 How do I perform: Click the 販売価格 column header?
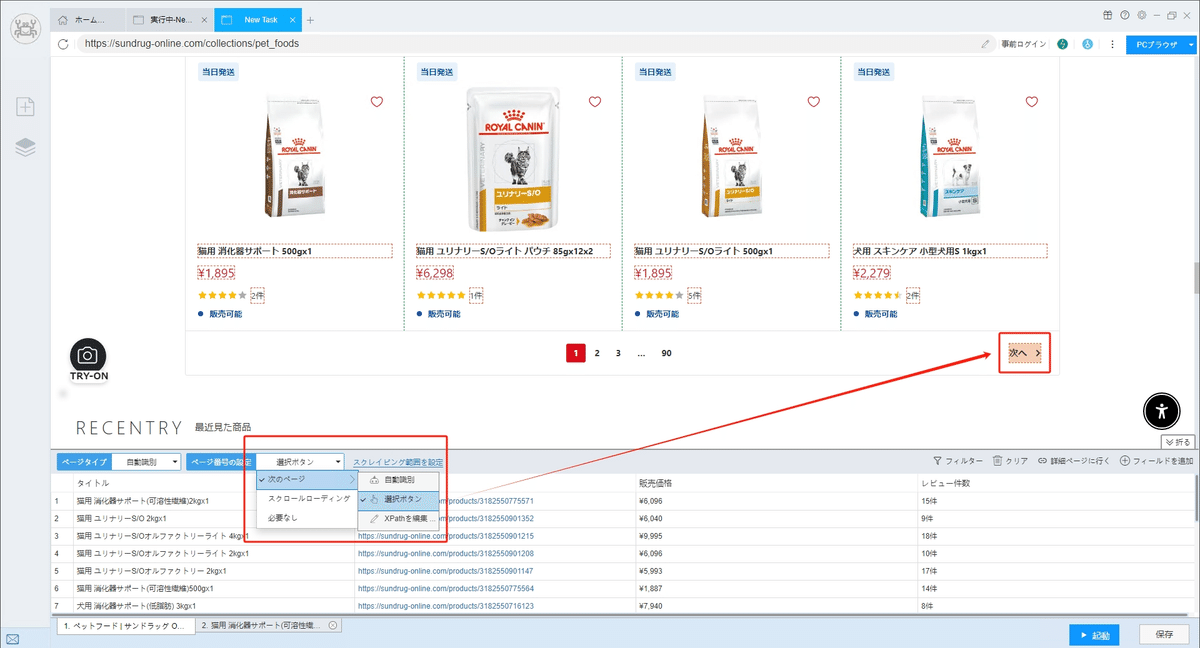point(658,483)
